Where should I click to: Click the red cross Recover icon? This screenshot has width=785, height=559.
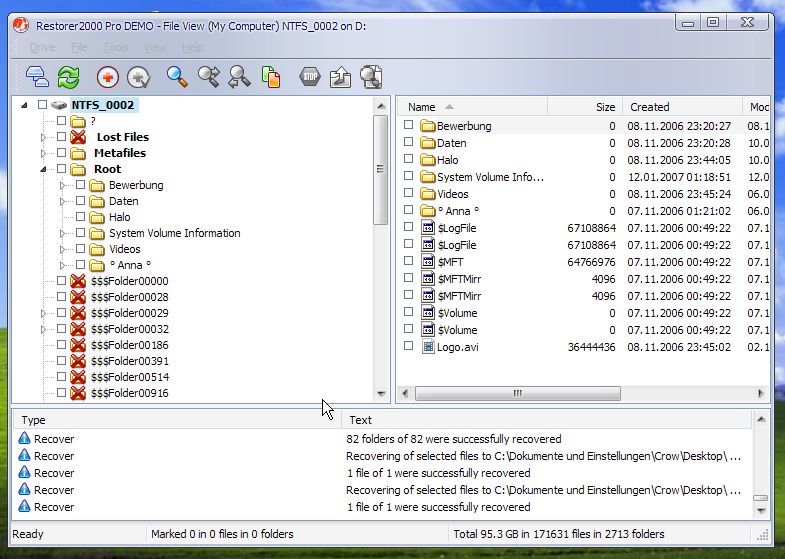tap(108, 77)
